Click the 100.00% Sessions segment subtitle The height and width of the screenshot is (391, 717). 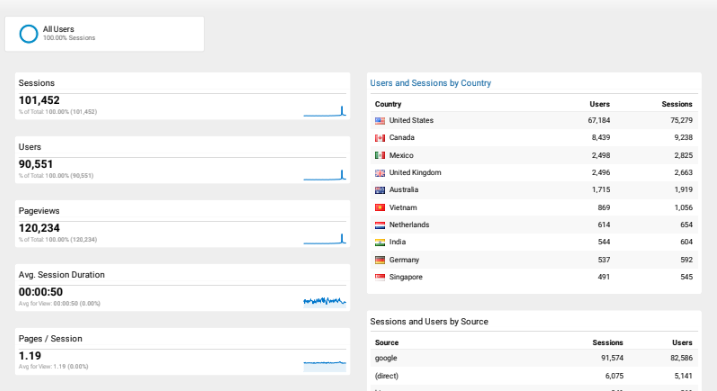[x=69, y=38]
